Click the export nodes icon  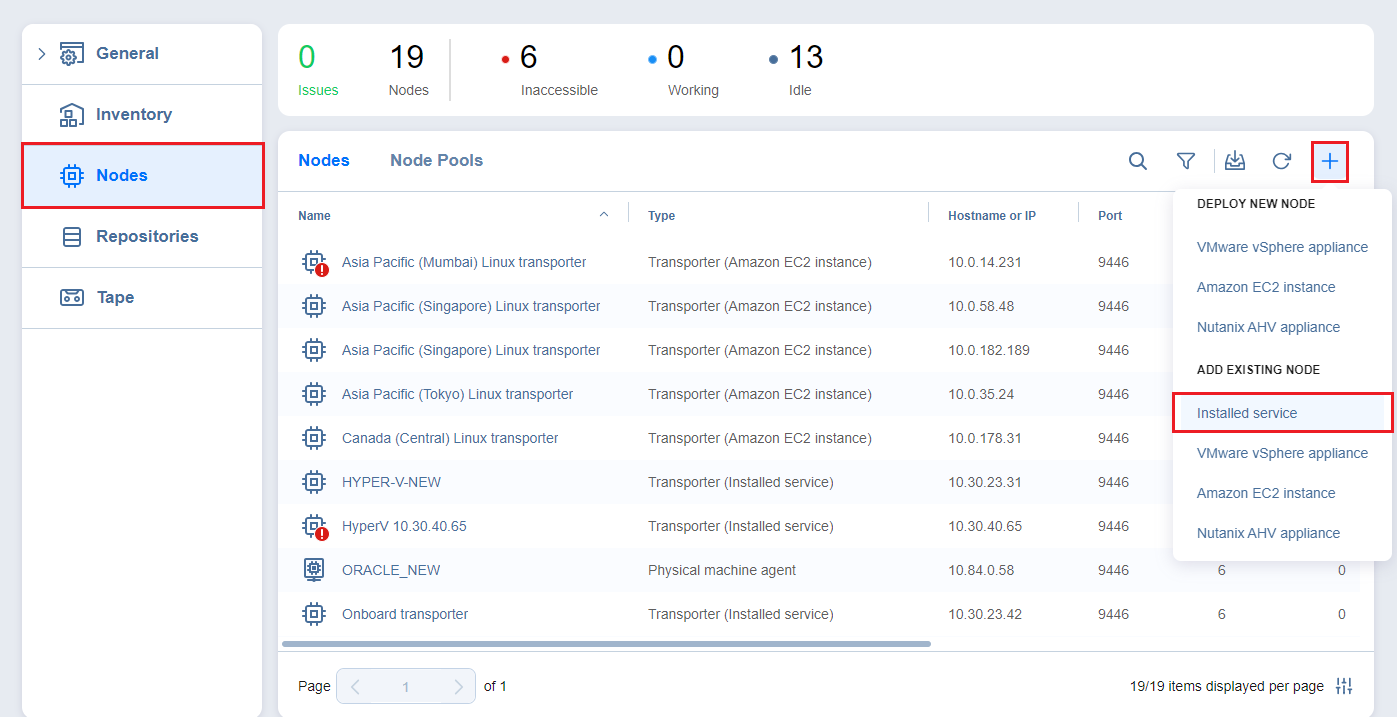[x=1234, y=160]
